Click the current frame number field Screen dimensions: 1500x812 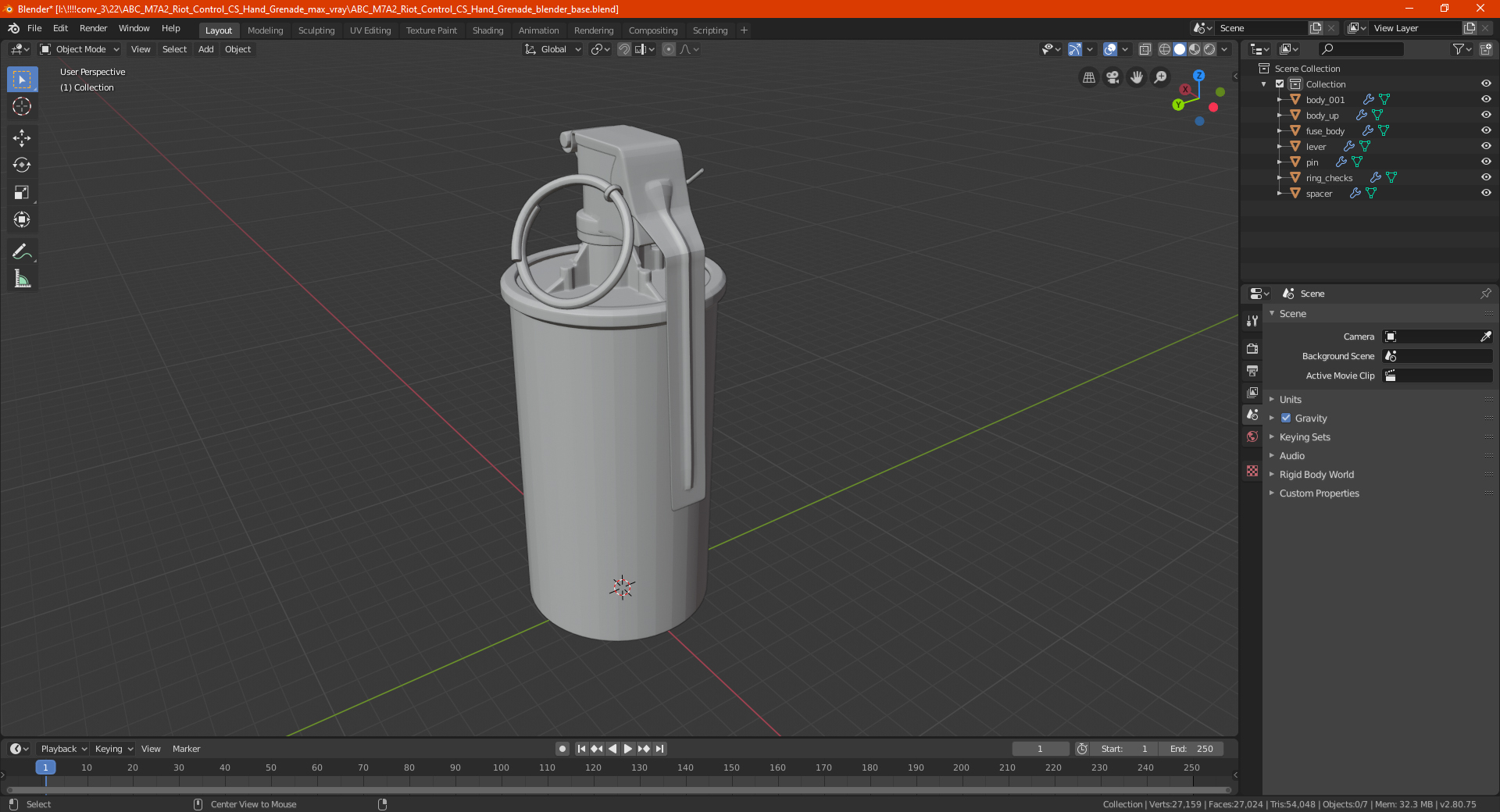[1040, 749]
